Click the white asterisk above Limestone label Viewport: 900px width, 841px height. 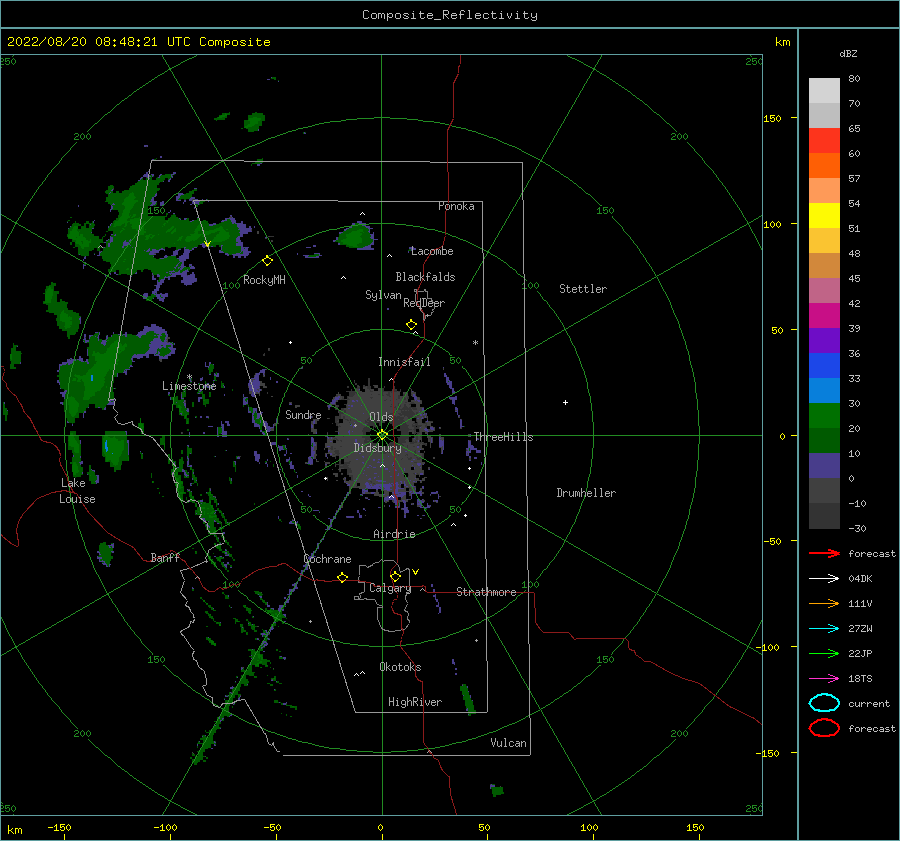click(x=189, y=378)
